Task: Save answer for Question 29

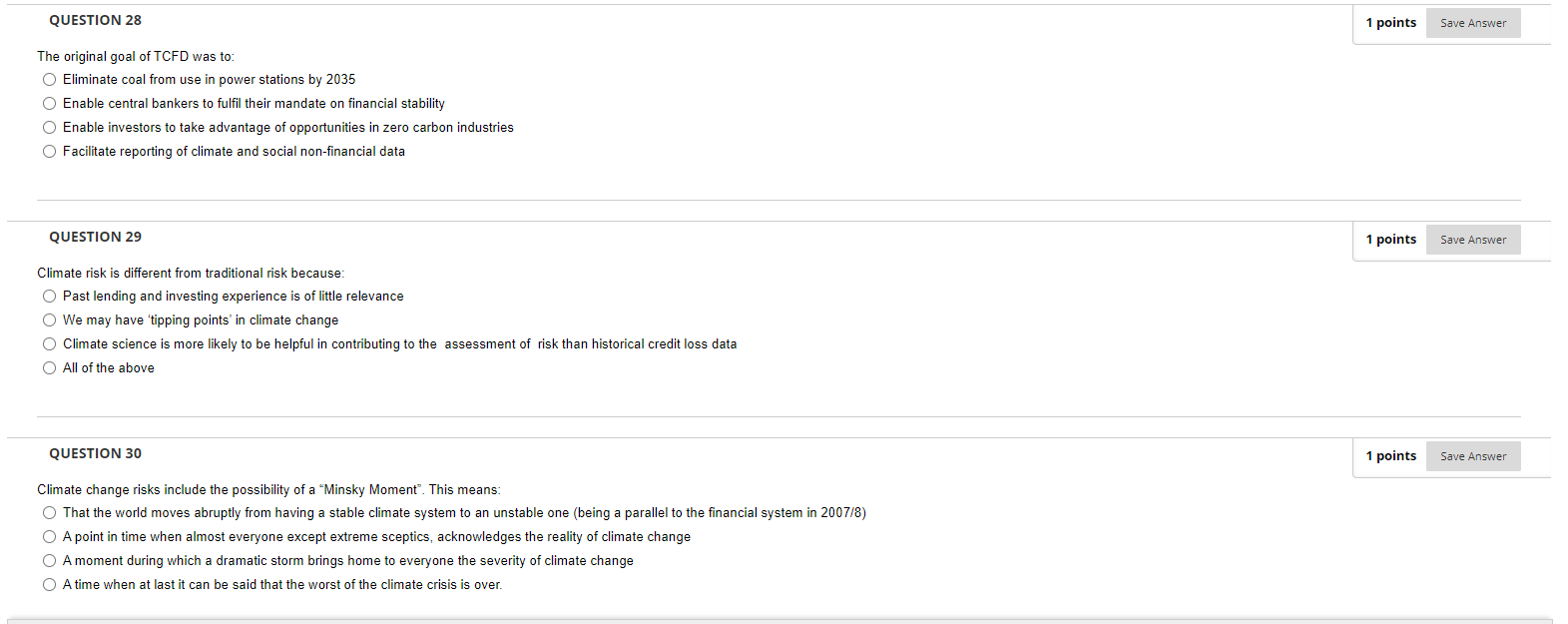Action: click(x=1473, y=240)
